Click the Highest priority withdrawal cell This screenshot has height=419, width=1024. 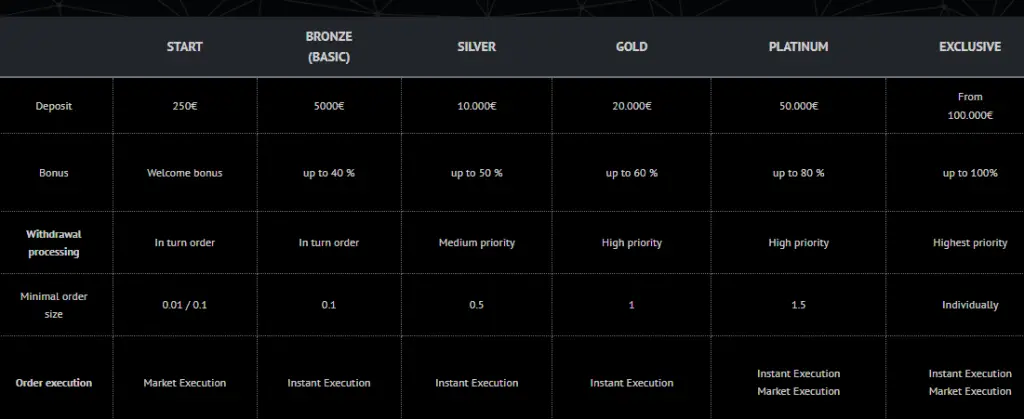[969, 243]
